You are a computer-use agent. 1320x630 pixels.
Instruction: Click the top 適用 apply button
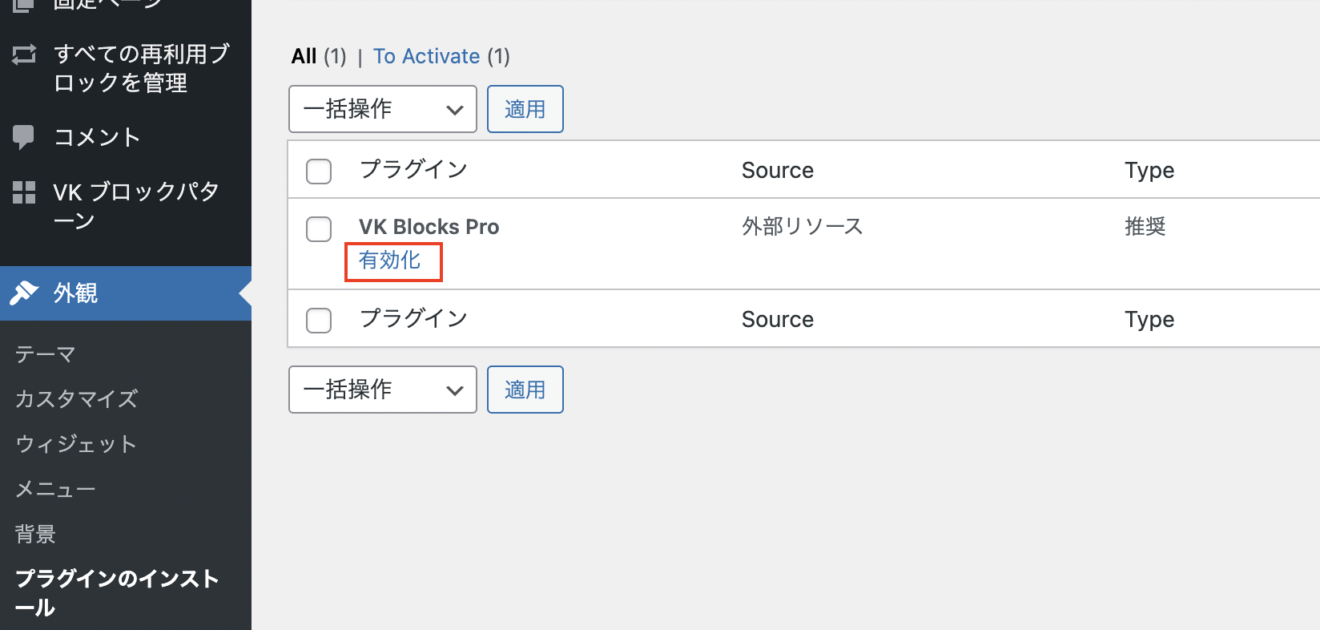click(525, 109)
